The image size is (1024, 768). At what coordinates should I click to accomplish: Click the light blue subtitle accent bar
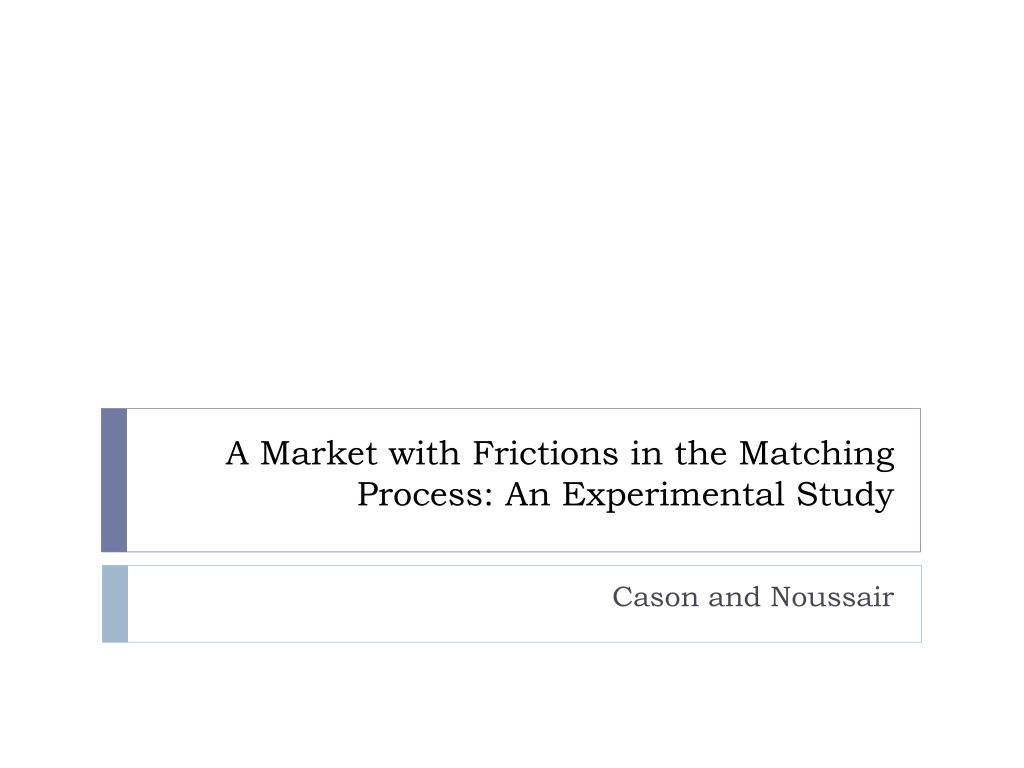[115, 604]
